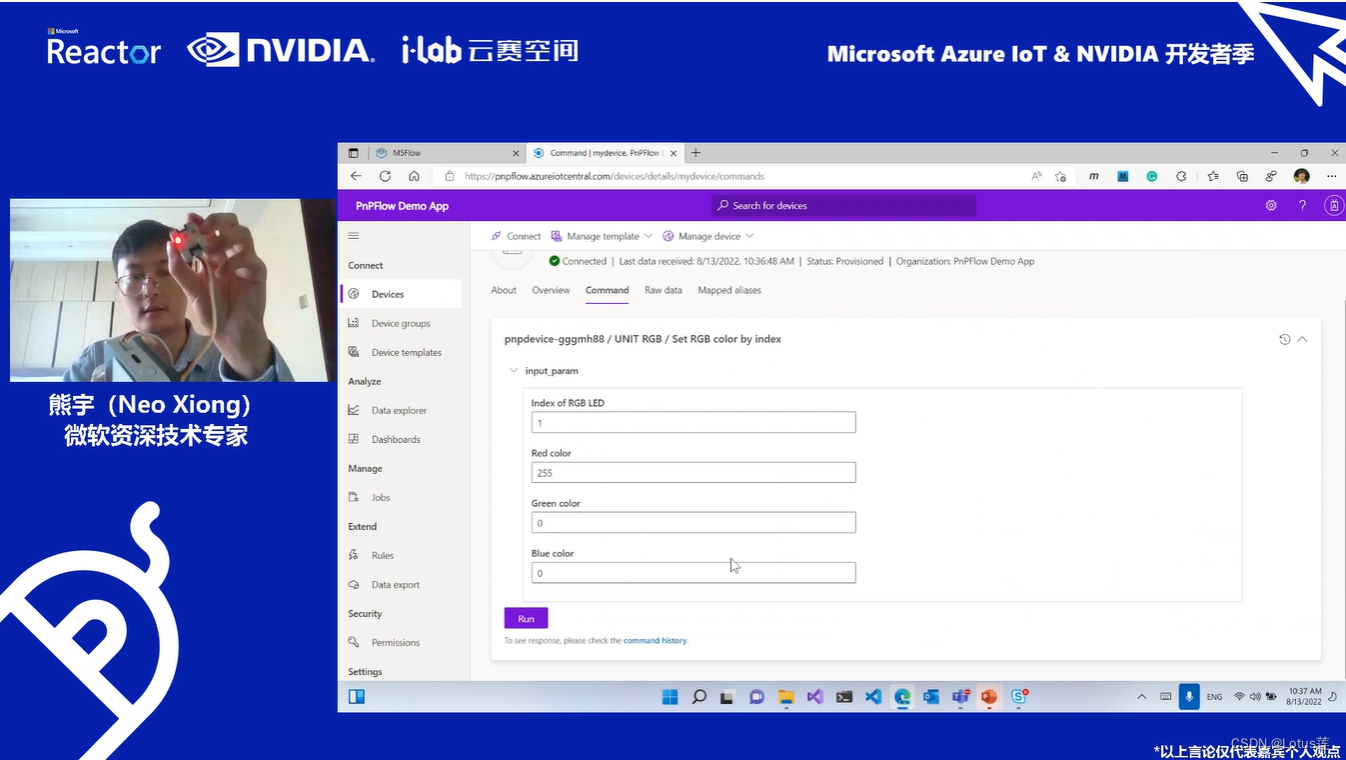The height and width of the screenshot is (760, 1346).
Task: Toggle the hamburger navigation menu
Action: tap(353, 236)
